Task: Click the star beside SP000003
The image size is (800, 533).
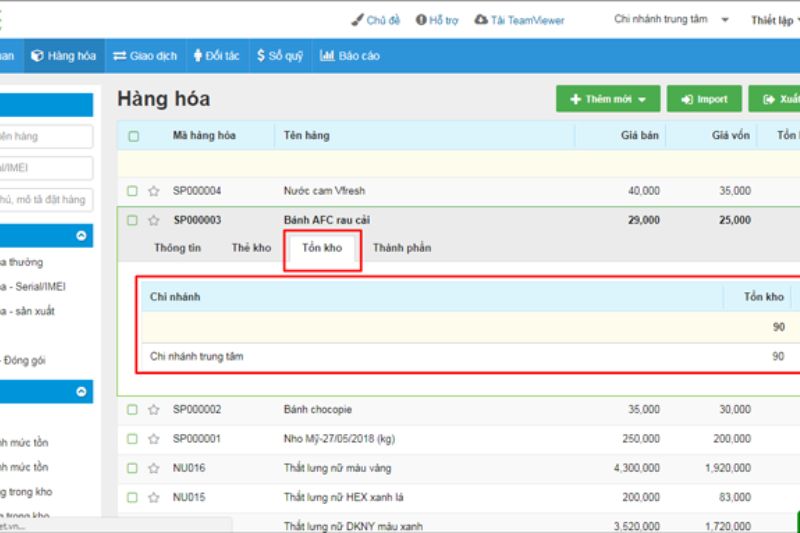Action: (154, 221)
